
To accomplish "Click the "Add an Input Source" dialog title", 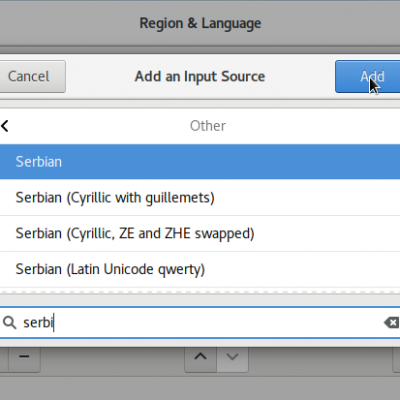I will (200, 76).
